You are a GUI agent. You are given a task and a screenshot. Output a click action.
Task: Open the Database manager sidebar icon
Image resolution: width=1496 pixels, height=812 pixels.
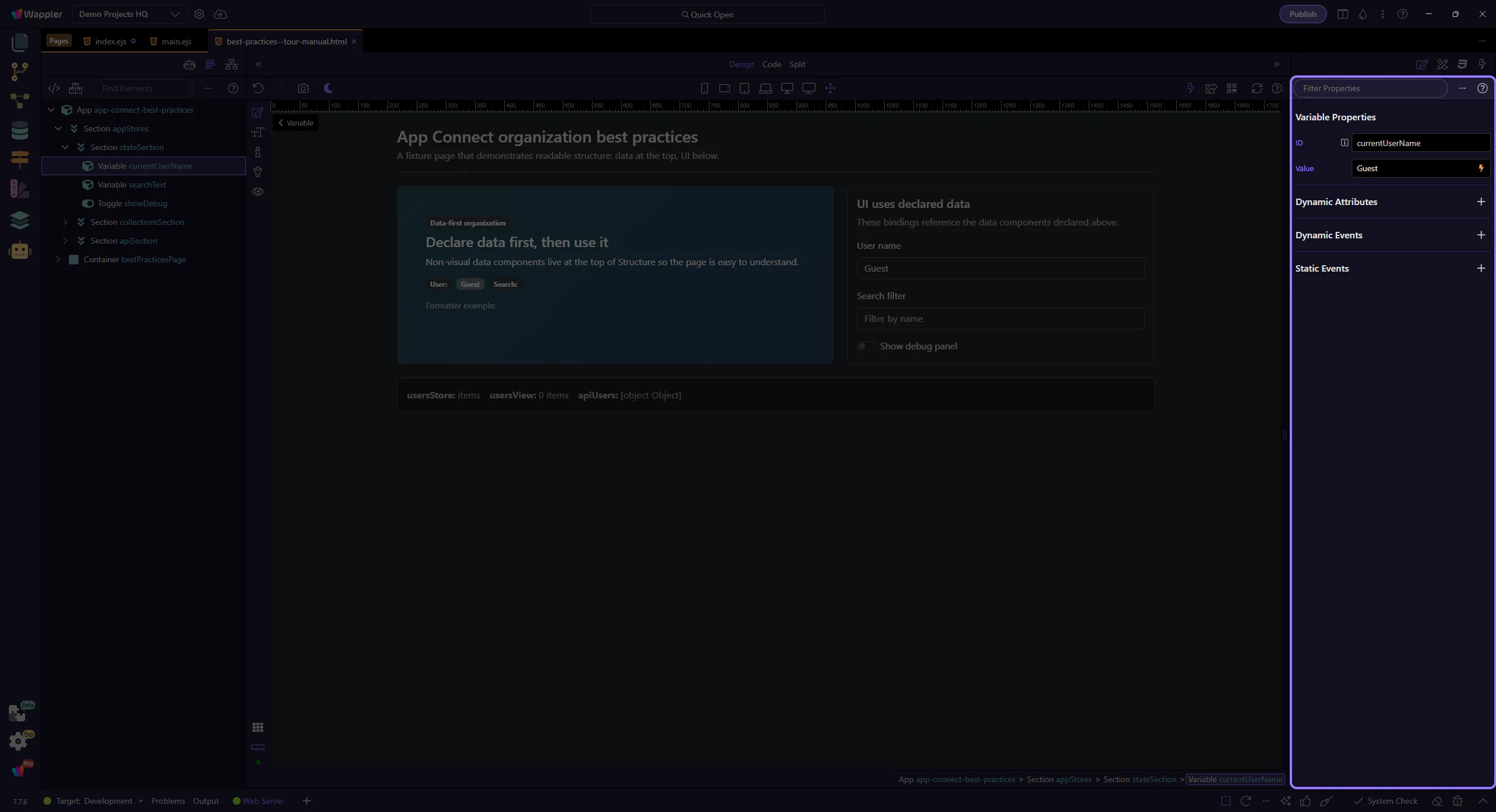pyautogui.click(x=19, y=130)
